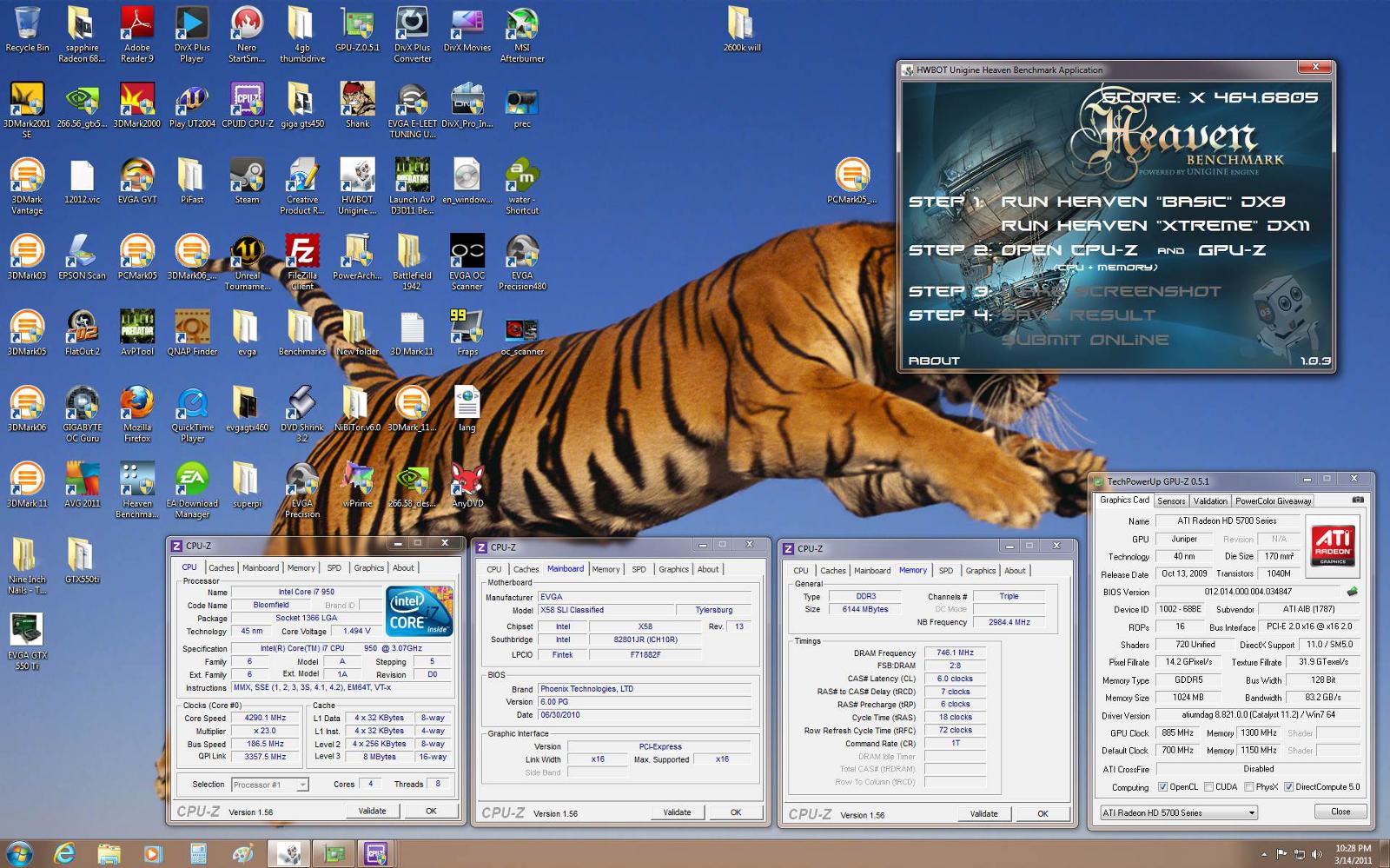Click CPU-Z taskbar button
Image resolution: width=1390 pixels, height=868 pixels.
coord(376,855)
